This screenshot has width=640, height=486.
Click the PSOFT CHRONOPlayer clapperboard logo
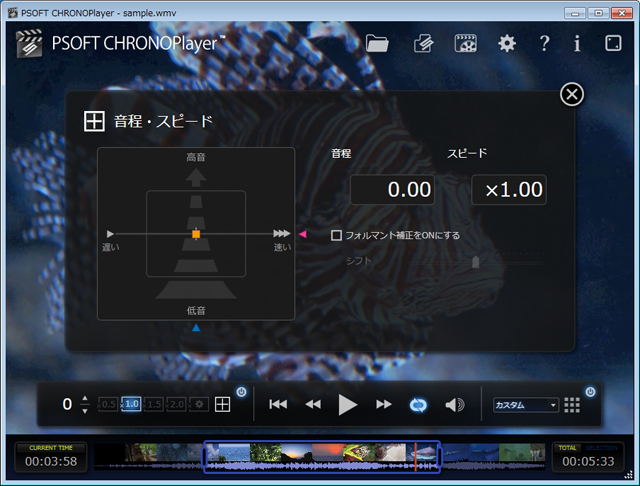[29, 43]
